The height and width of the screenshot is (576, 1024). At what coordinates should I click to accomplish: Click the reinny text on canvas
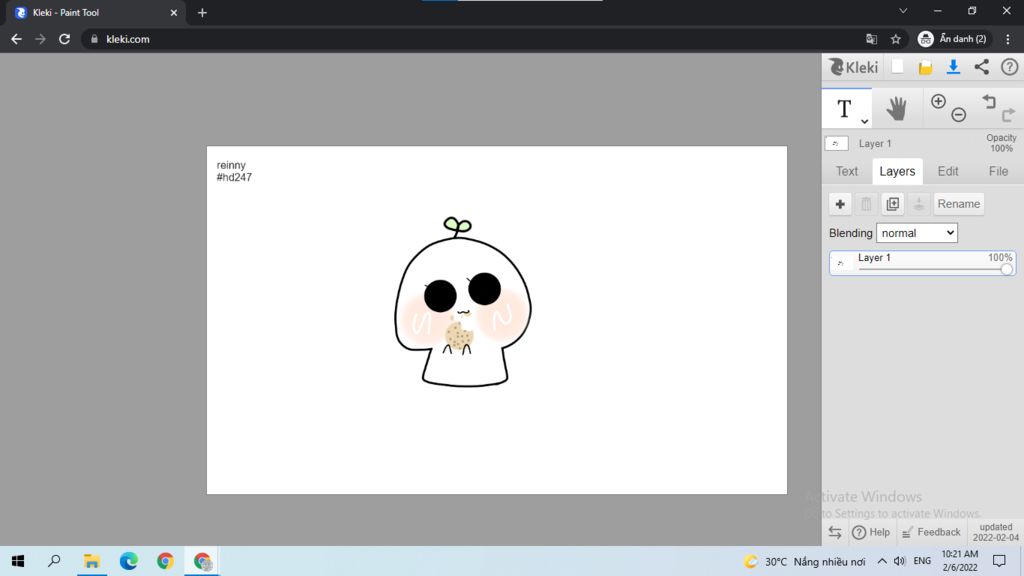click(231, 165)
